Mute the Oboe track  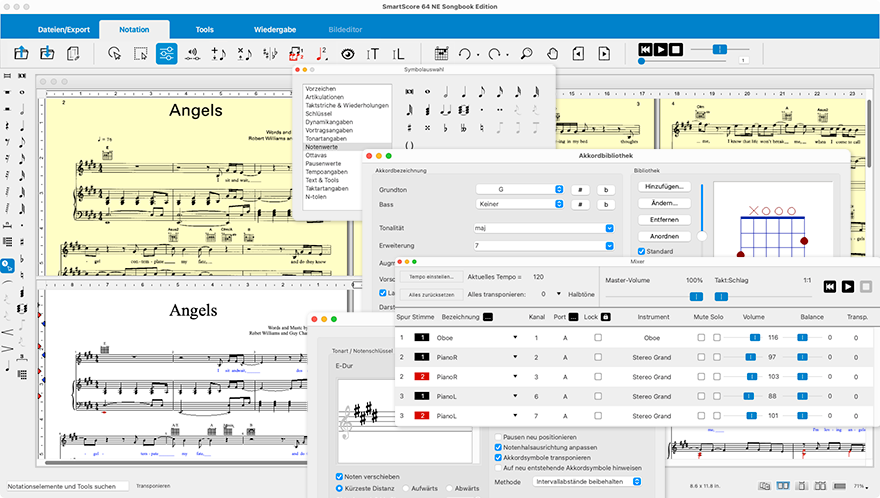pos(699,338)
